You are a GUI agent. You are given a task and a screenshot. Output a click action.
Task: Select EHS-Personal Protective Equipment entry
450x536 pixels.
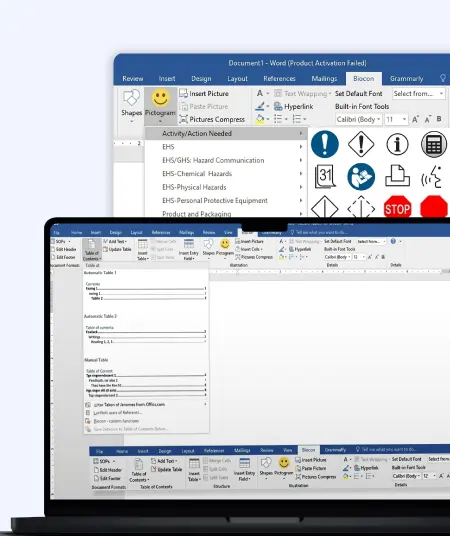click(226, 200)
